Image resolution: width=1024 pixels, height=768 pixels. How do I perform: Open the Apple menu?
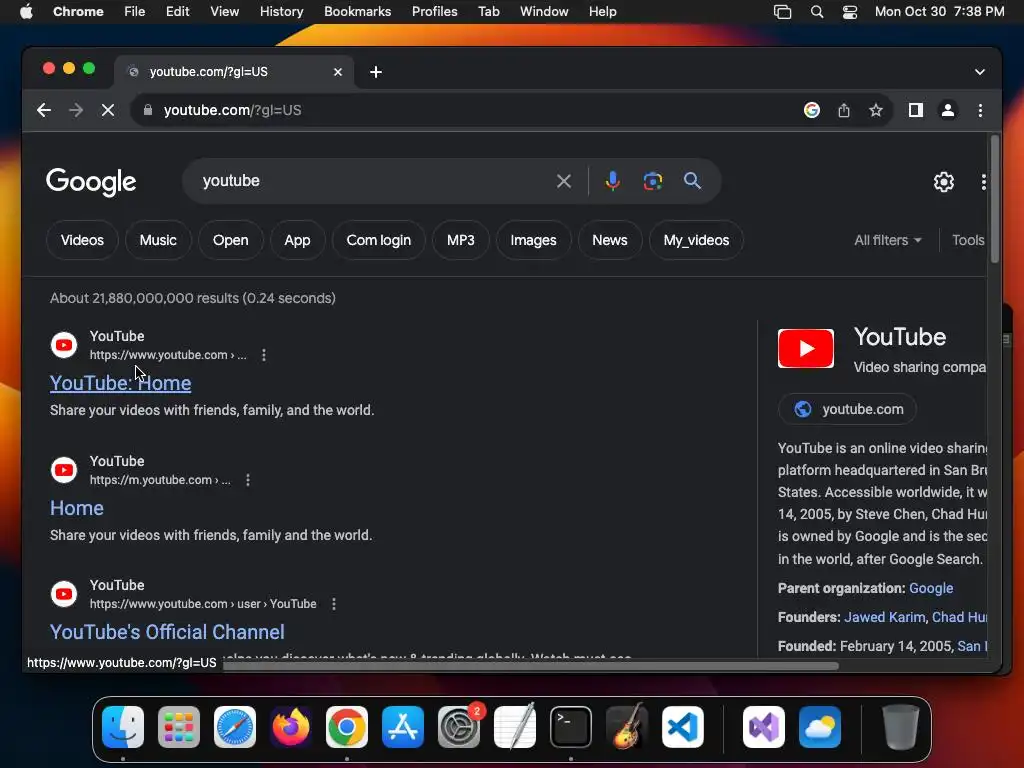pyautogui.click(x=26, y=12)
